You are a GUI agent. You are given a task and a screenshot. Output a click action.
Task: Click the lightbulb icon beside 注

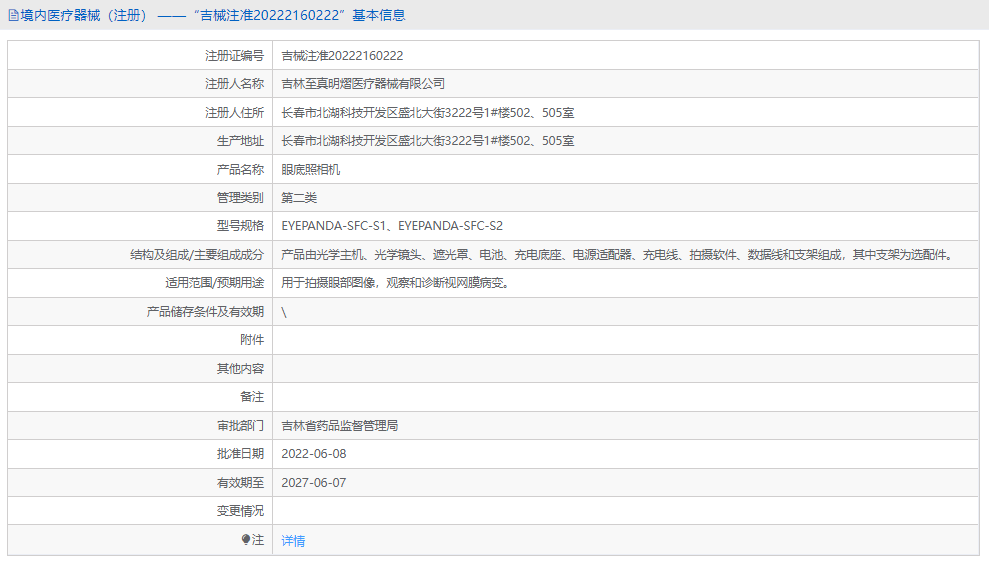pyautogui.click(x=246, y=540)
